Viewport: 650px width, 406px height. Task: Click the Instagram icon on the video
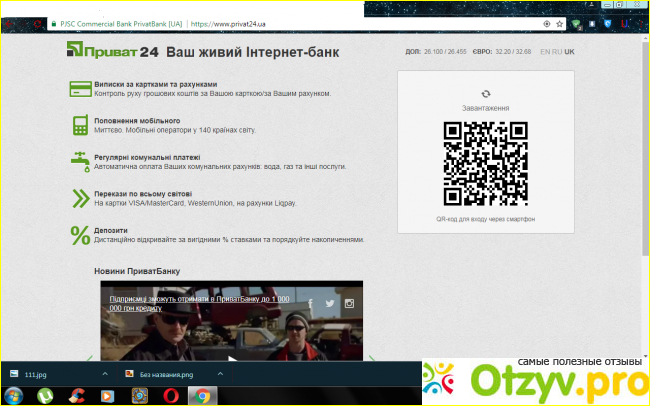pyautogui.click(x=349, y=303)
